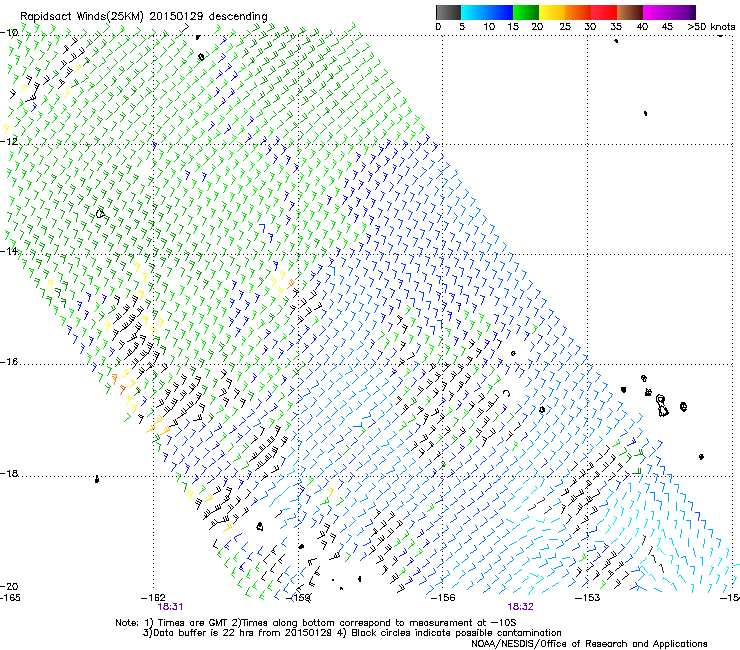Viewport: 740px width, 650px height.
Task: Click the -16 latitude label
Action: 9,362
